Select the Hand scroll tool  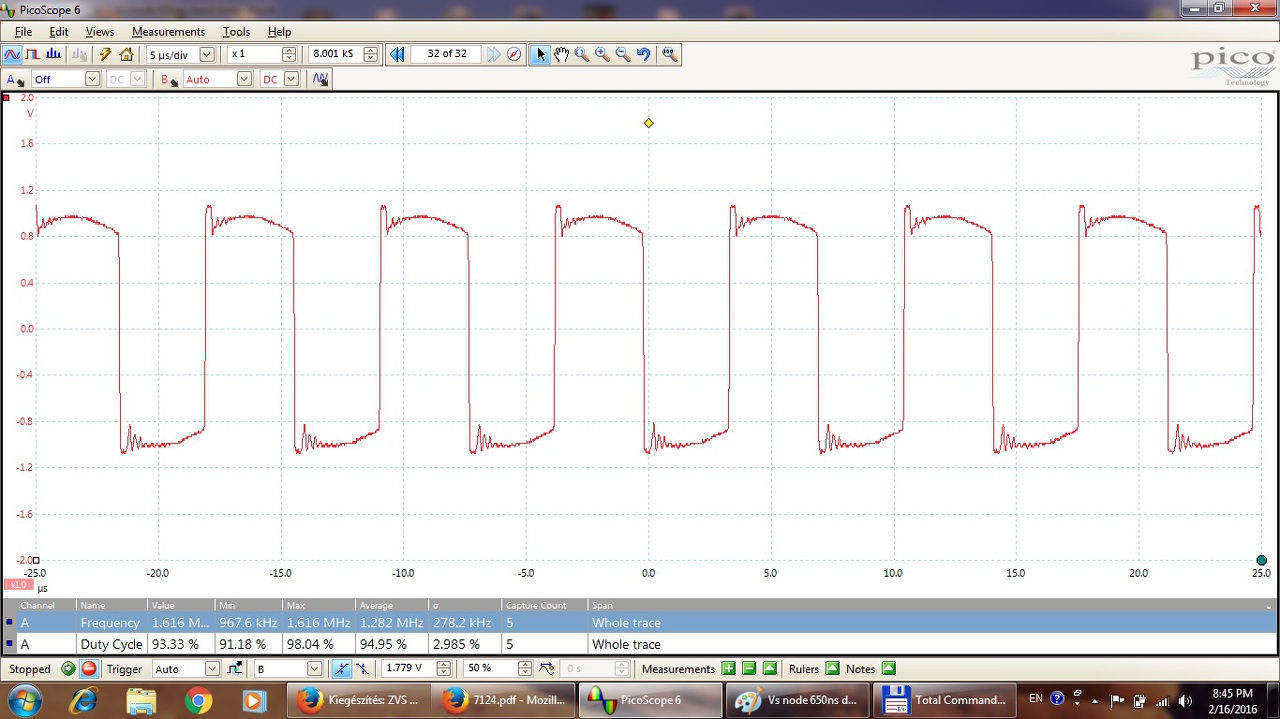[x=561, y=54]
